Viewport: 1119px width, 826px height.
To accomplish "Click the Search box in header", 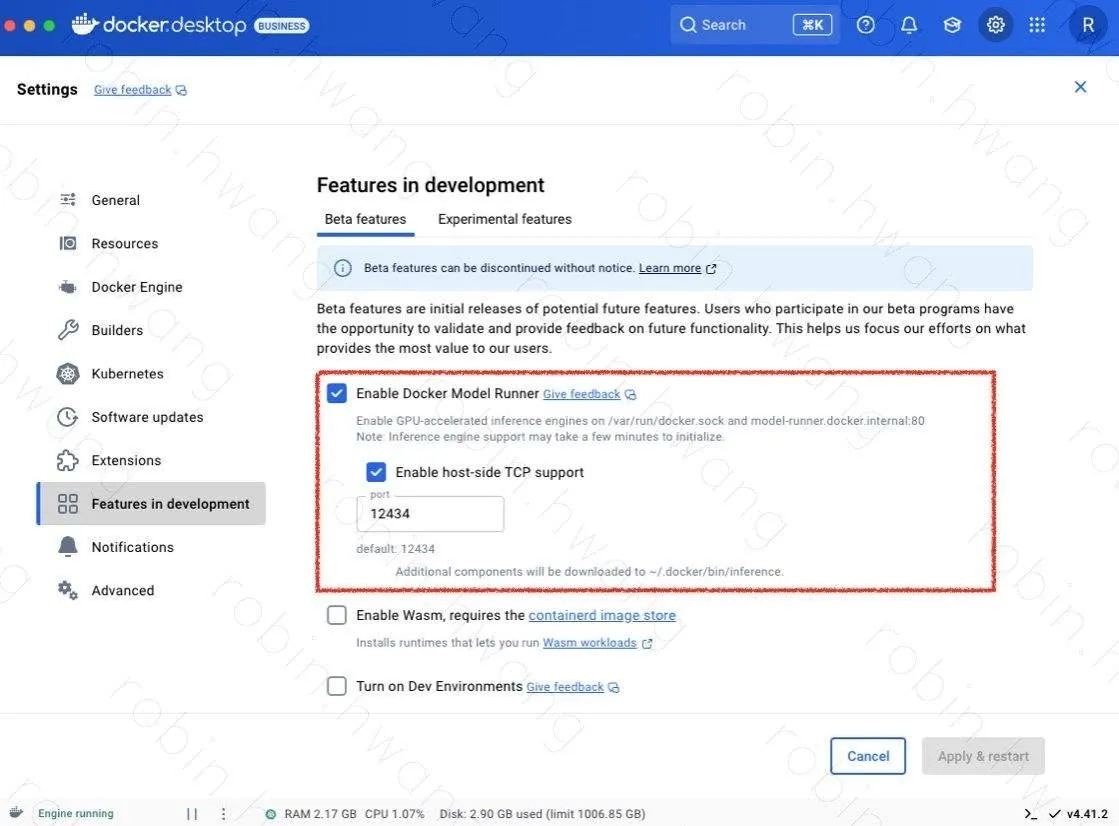I will (755, 25).
